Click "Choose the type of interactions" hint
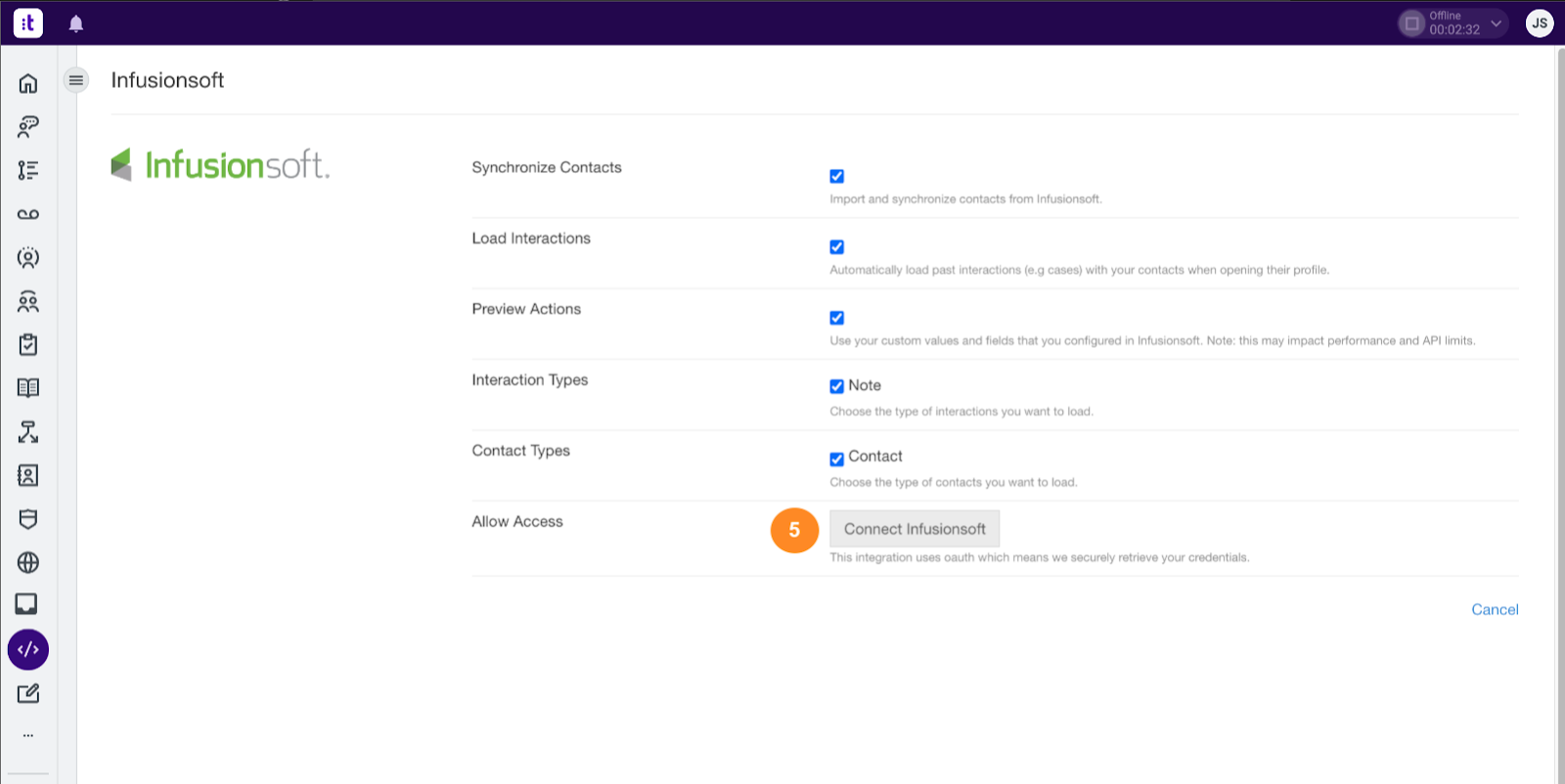1565x784 pixels. pyautogui.click(x=961, y=412)
